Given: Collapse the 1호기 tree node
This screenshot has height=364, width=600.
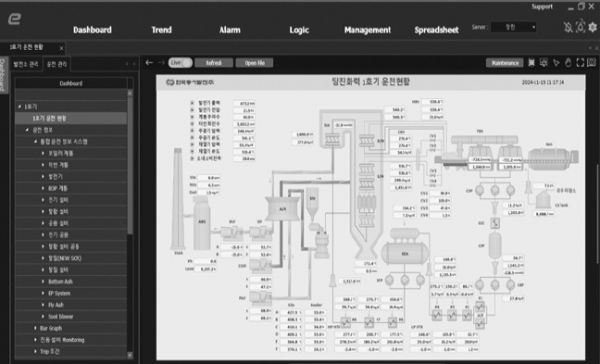Looking at the screenshot, I should [x=20, y=106].
